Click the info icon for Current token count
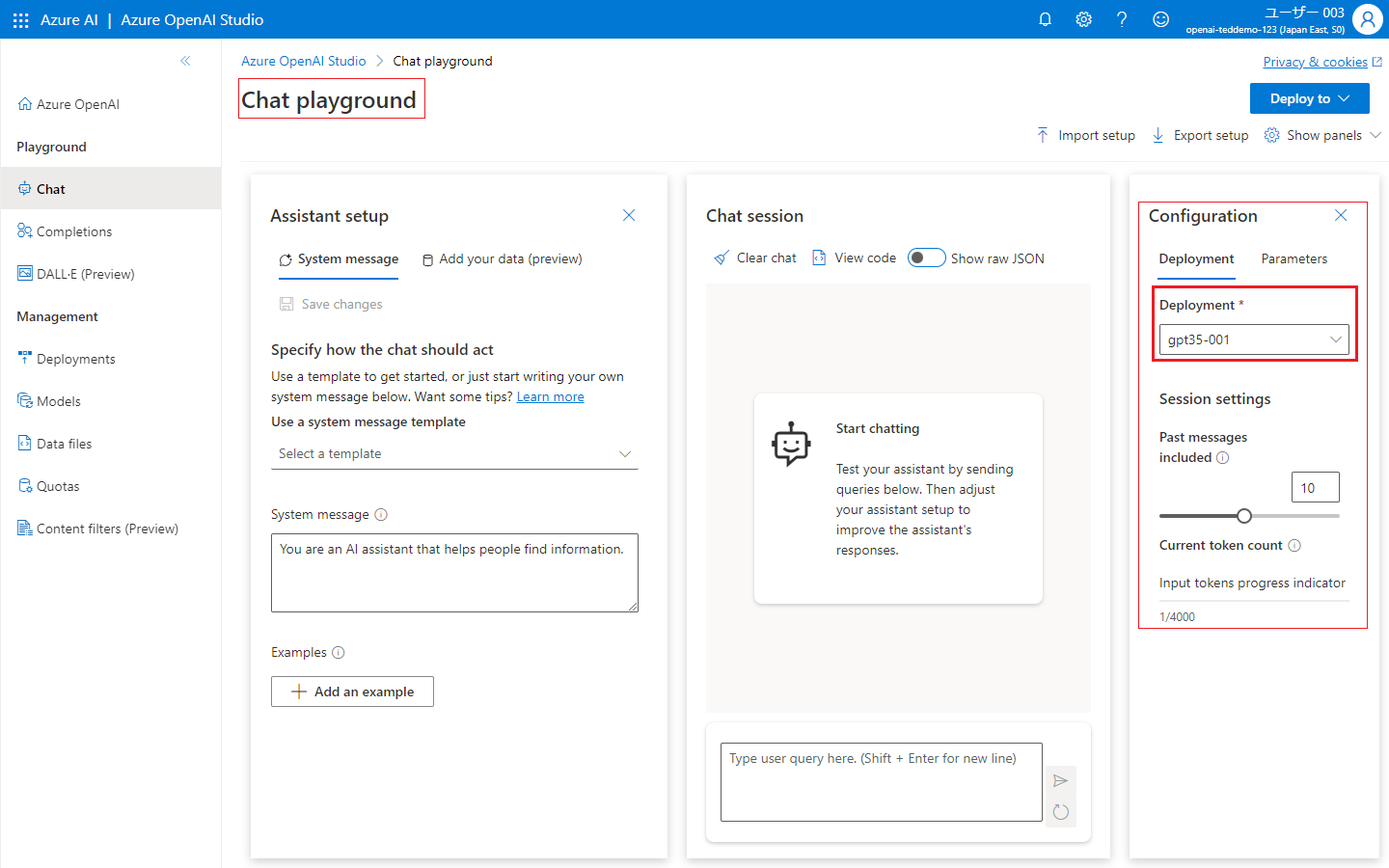Image resolution: width=1389 pixels, height=868 pixels. point(1294,545)
